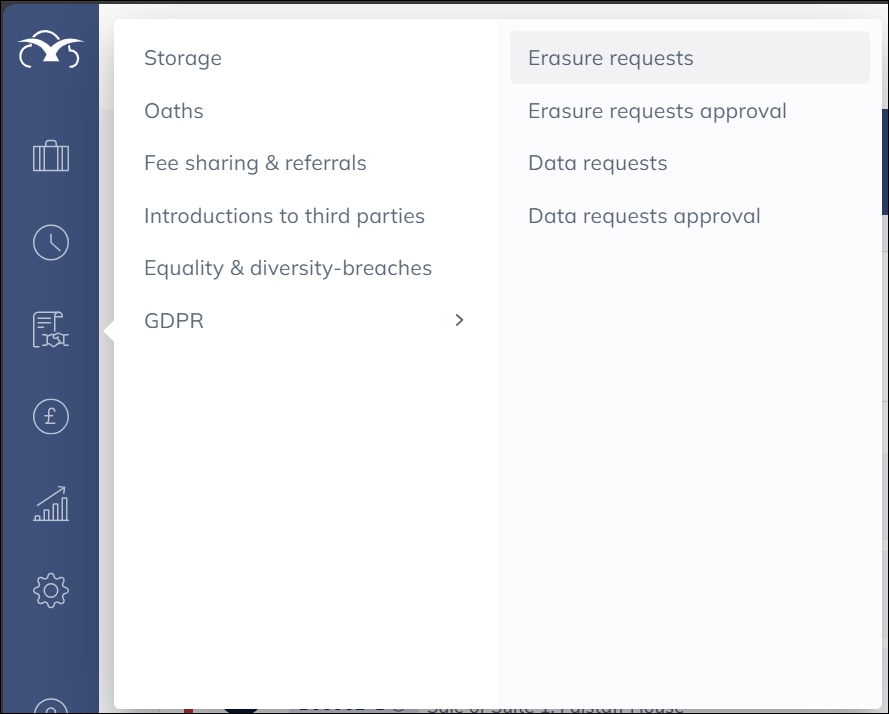Click the bird logo at sidebar top
The width and height of the screenshot is (889, 714).
pos(50,50)
